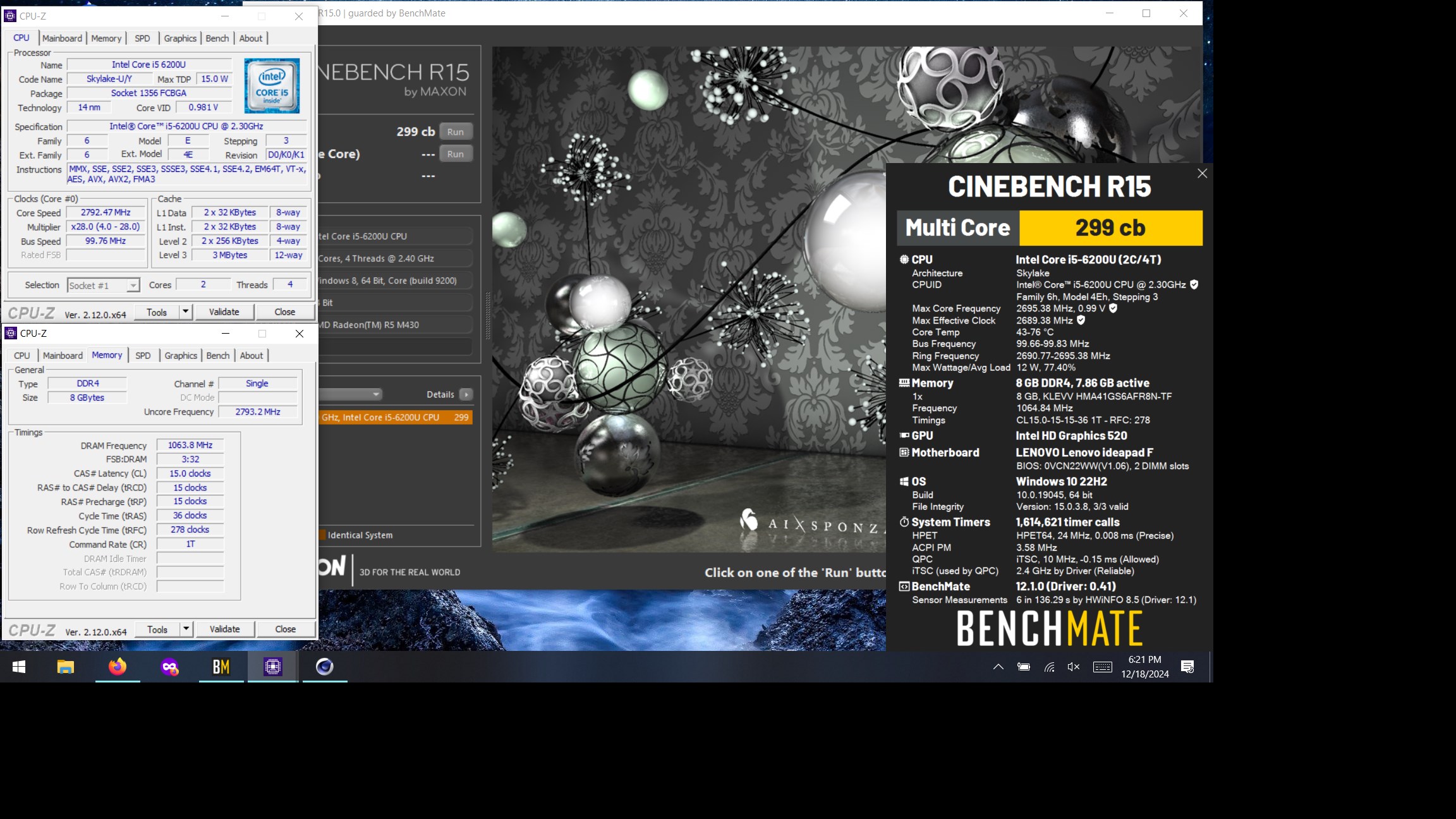Click the CPU chip icon in BenchMate panel

[904, 259]
